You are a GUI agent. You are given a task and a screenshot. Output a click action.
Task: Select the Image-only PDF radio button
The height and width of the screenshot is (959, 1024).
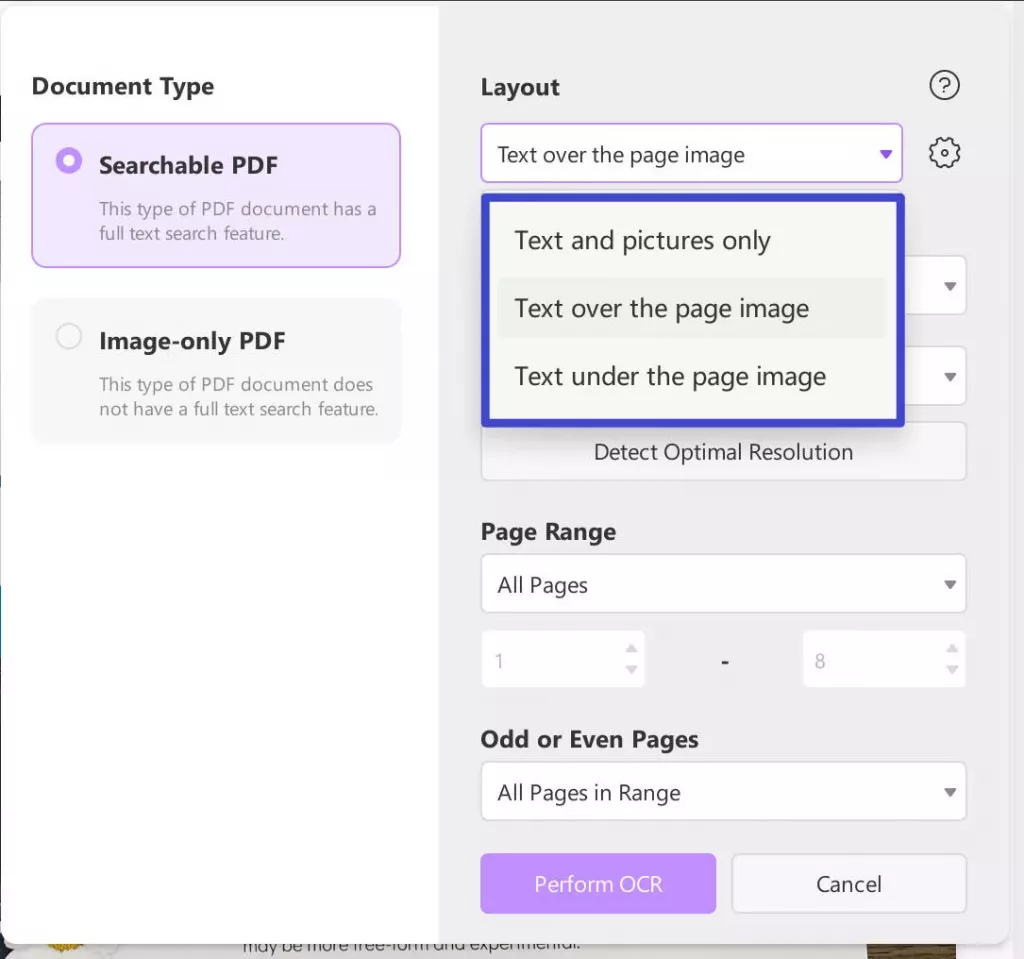click(x=69, y=337)
